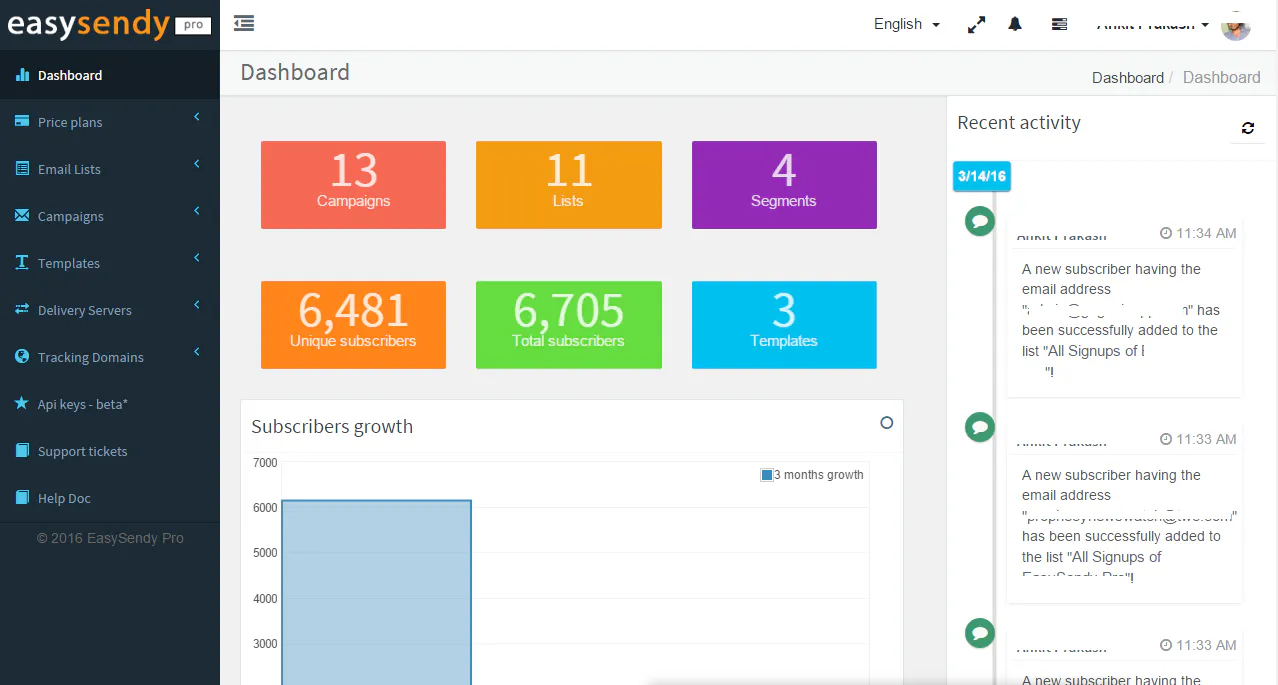Screen dimensions: 1278x685
Task: Click the circle icon in Subscribers growth
Action: pyautogui.click(x=886, y=423)
